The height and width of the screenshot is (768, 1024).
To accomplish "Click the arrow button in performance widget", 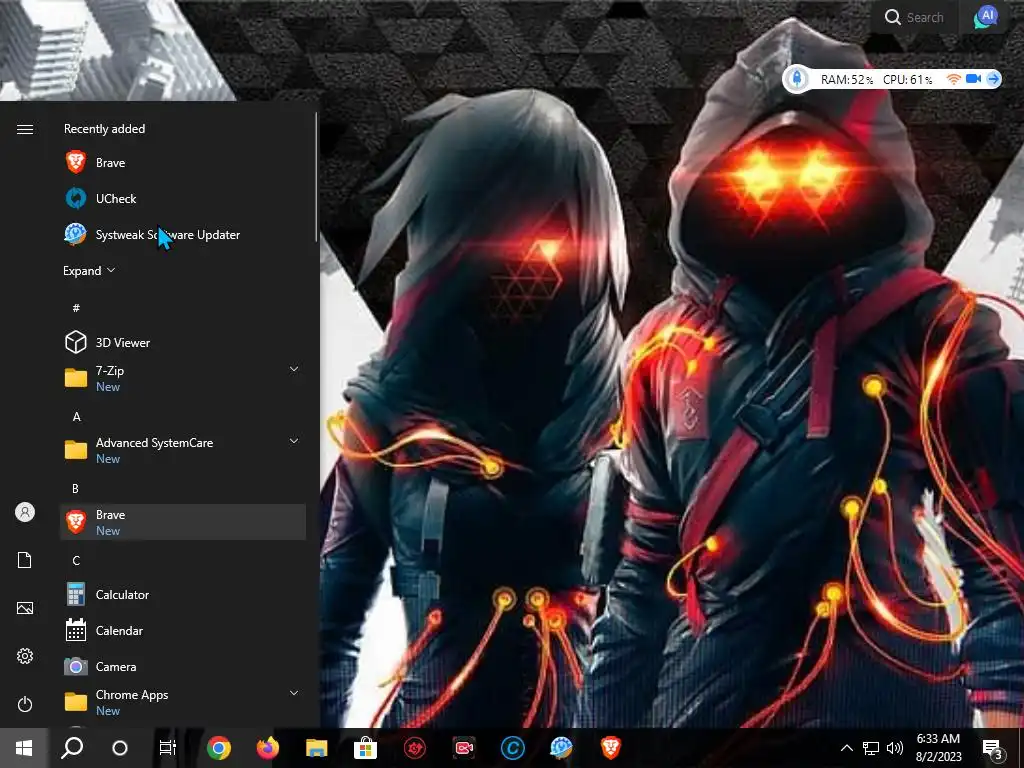I will (x=993, y=79).
